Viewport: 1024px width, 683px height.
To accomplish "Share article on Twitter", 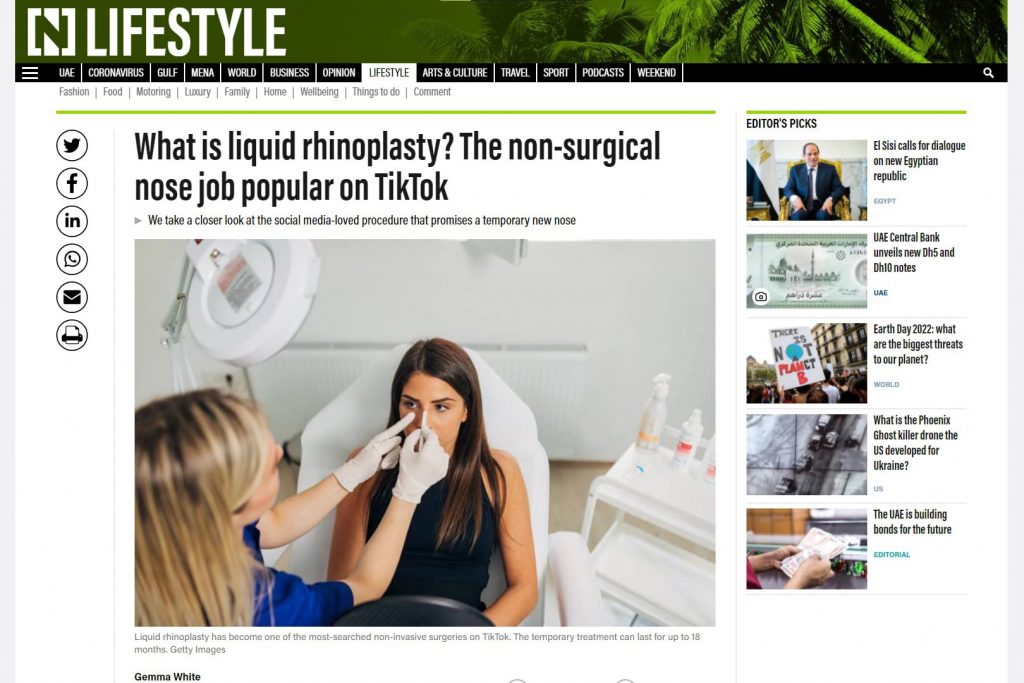I will (x=72, y=146).
